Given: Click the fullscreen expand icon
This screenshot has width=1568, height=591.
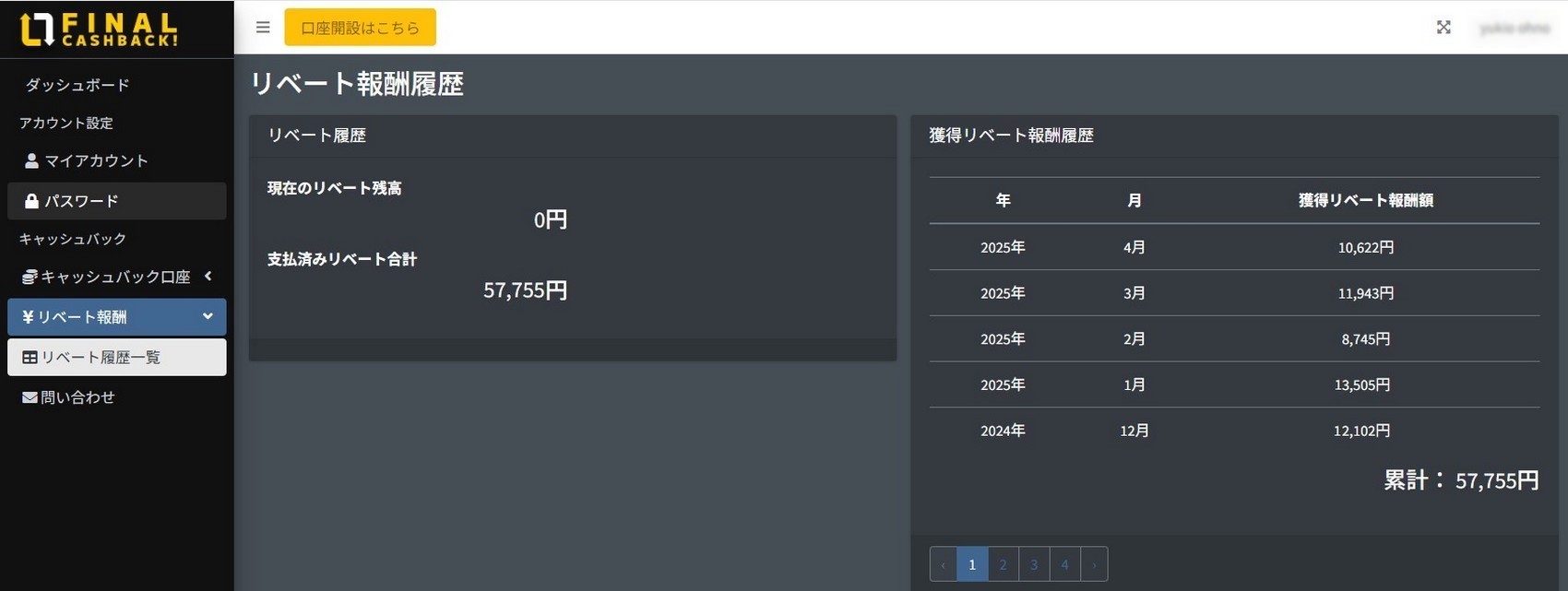Looking at the screenshot, I should point(1443,28).
